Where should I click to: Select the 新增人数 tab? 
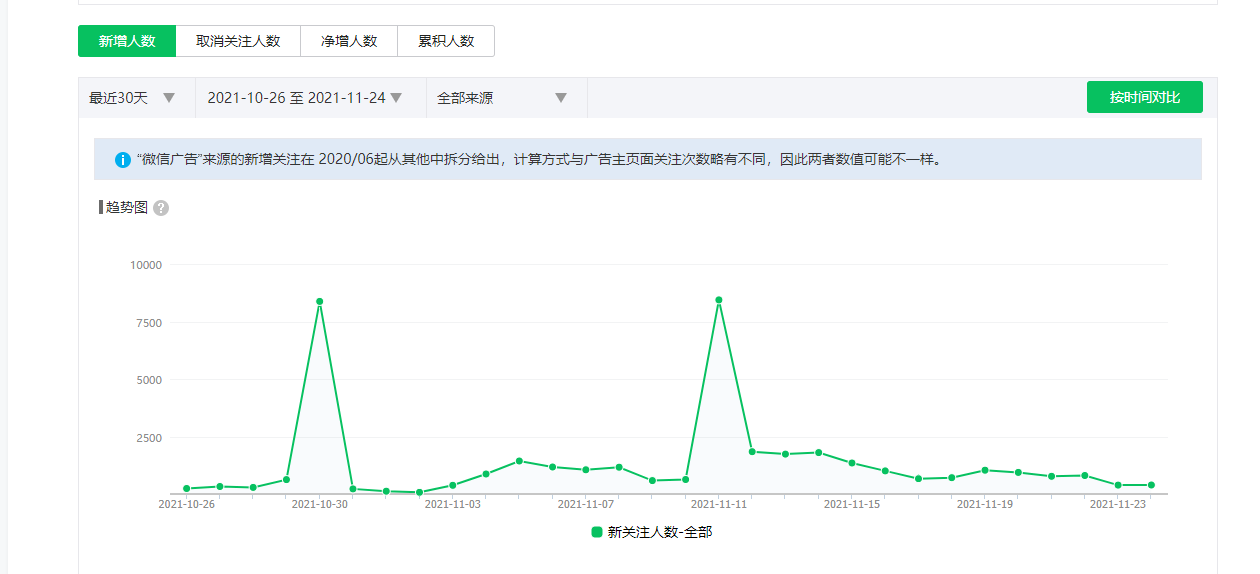[x=127, y=41]
